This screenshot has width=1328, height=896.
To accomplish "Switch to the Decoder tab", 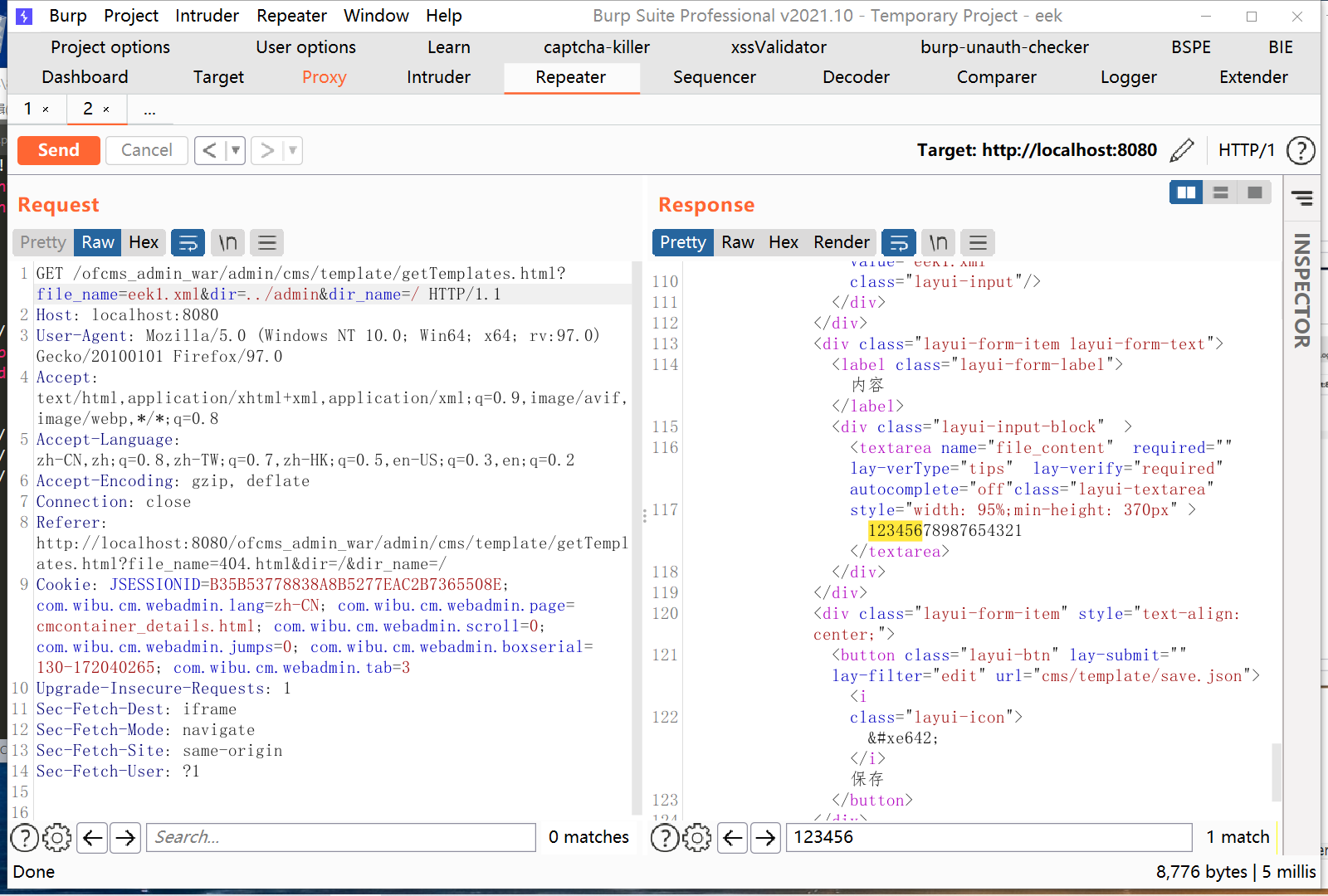I will [856, 77].
